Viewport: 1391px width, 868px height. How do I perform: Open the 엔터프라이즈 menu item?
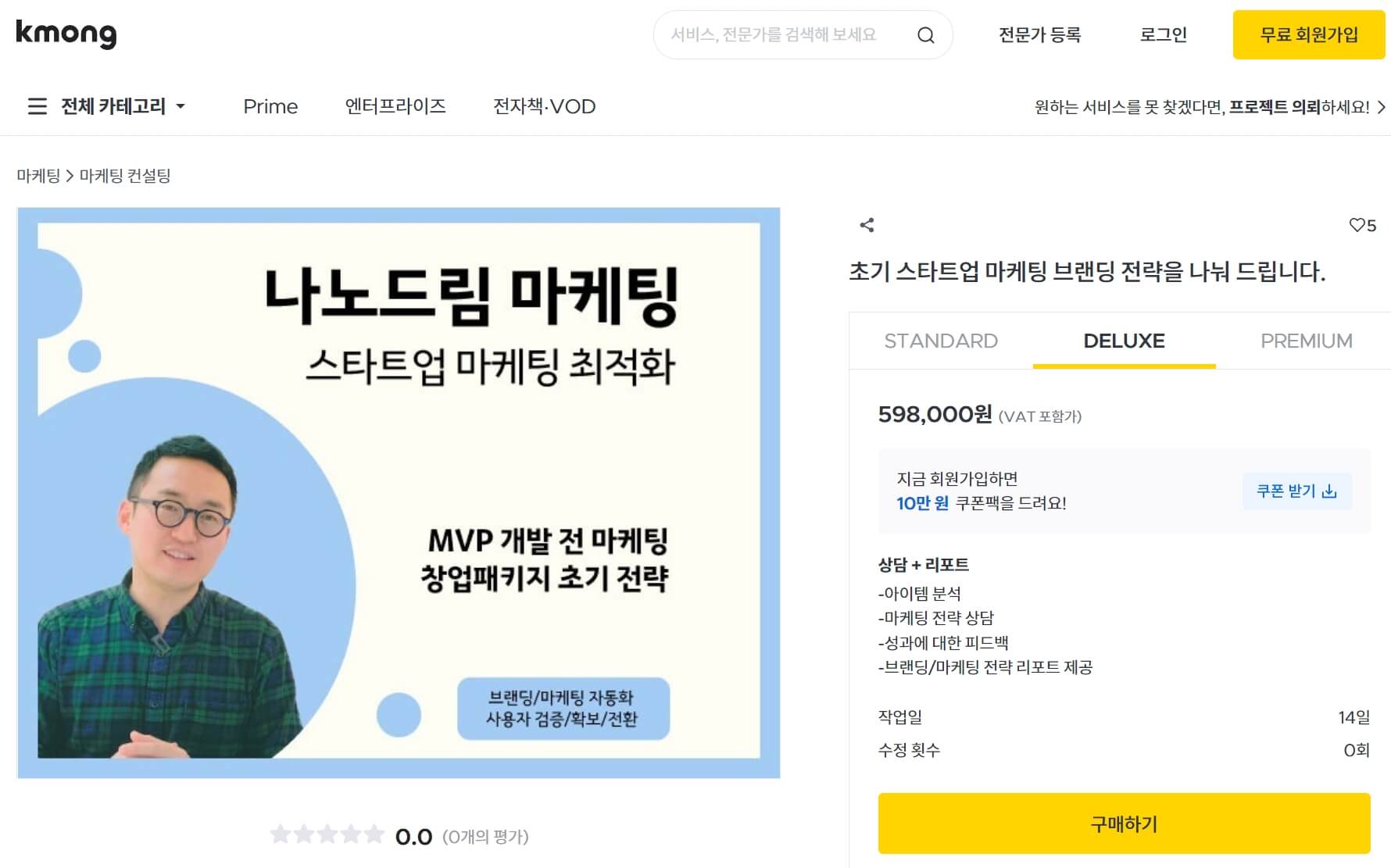pos(395,106)
